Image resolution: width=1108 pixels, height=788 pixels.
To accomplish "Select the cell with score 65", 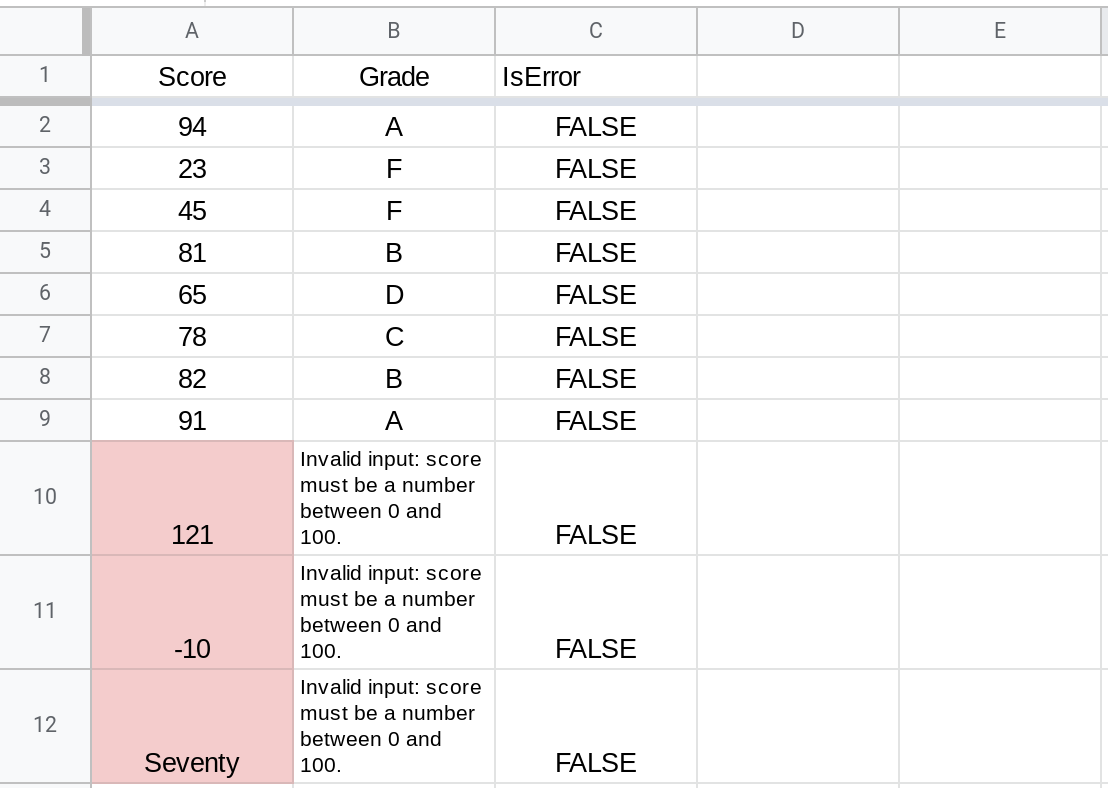I will pos(192,294).
